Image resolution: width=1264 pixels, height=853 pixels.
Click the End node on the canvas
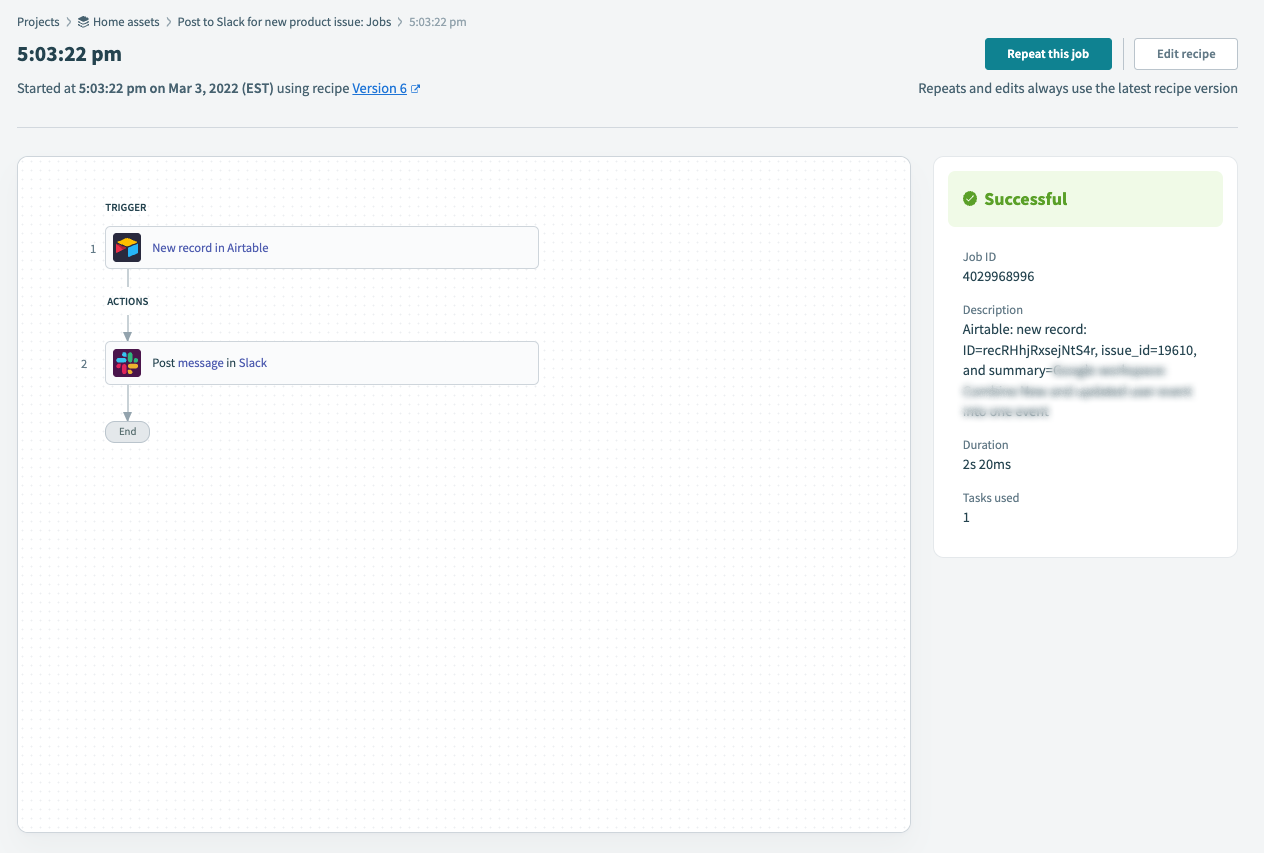[127, 431]
